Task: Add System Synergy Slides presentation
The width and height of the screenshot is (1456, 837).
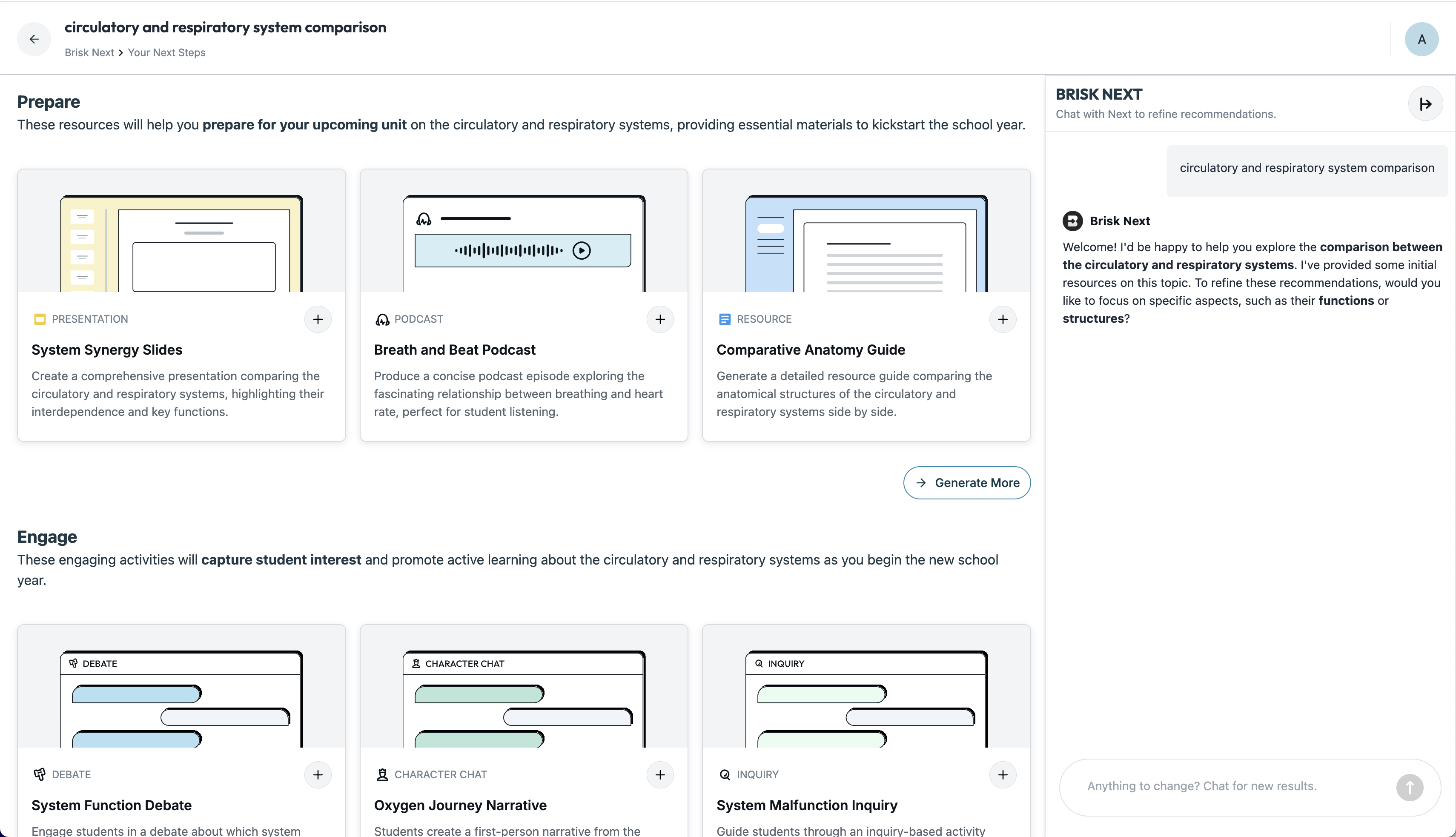Action: pos(318,319)
